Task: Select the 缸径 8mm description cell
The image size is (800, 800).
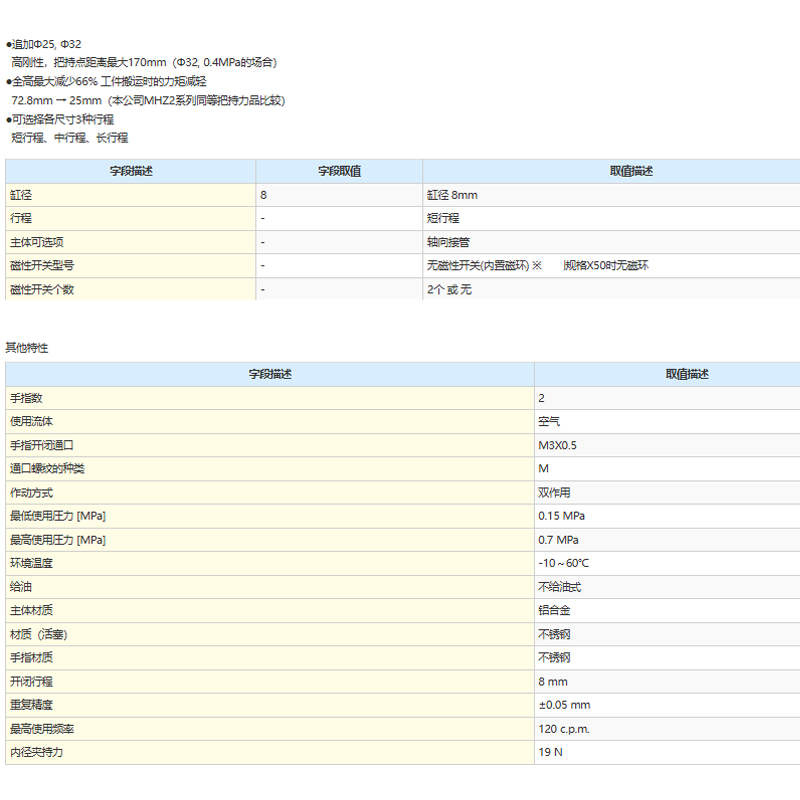Action: coord(452,195)
